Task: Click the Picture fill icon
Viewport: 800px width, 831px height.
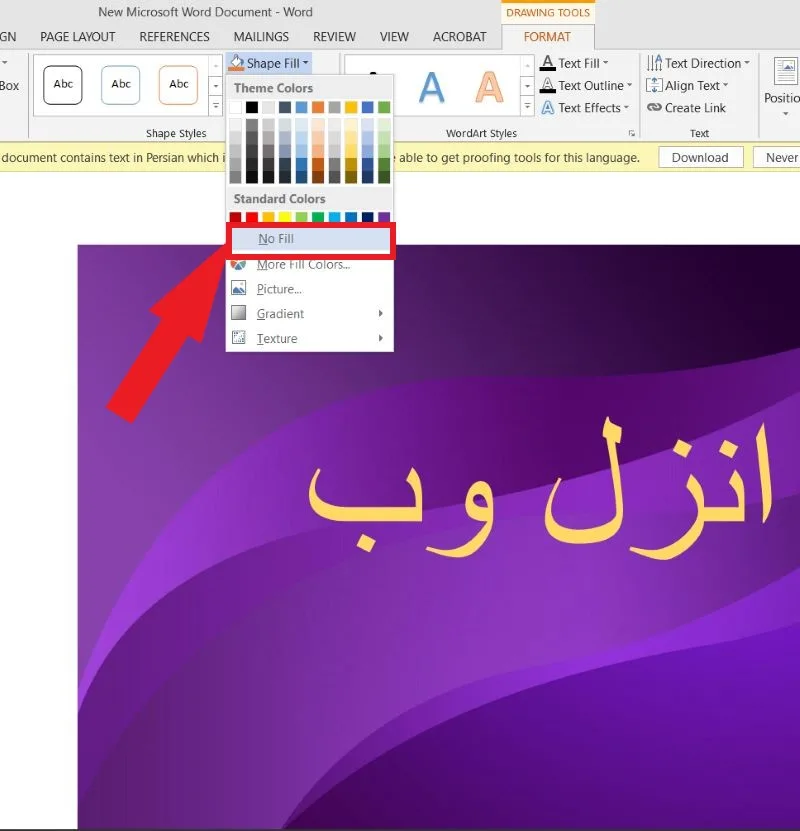Action: tap(238, 288)
